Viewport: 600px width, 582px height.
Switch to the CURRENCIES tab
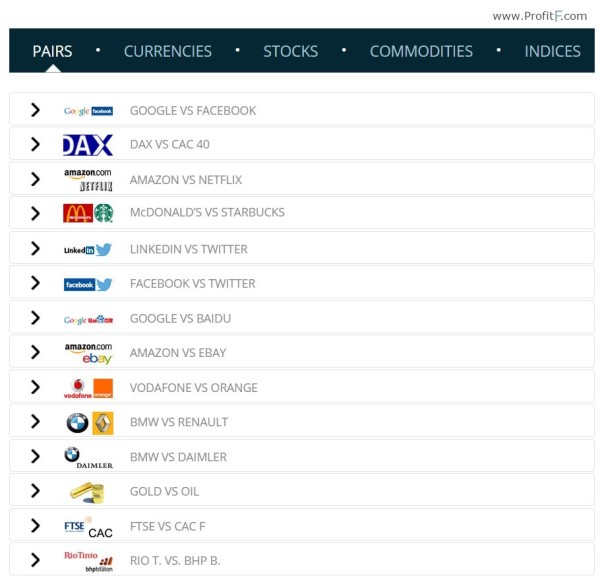(168, 51)
